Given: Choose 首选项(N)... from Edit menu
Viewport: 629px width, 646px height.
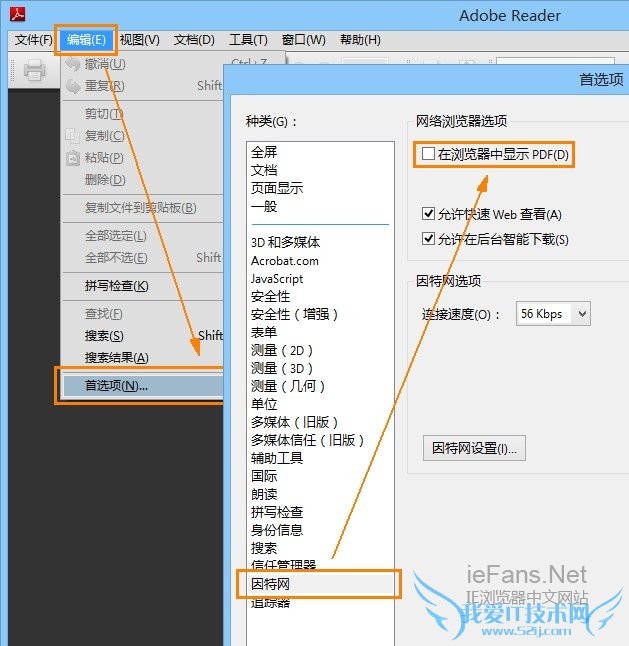Looking at the screenshot, I should click(x=143, y=386).
